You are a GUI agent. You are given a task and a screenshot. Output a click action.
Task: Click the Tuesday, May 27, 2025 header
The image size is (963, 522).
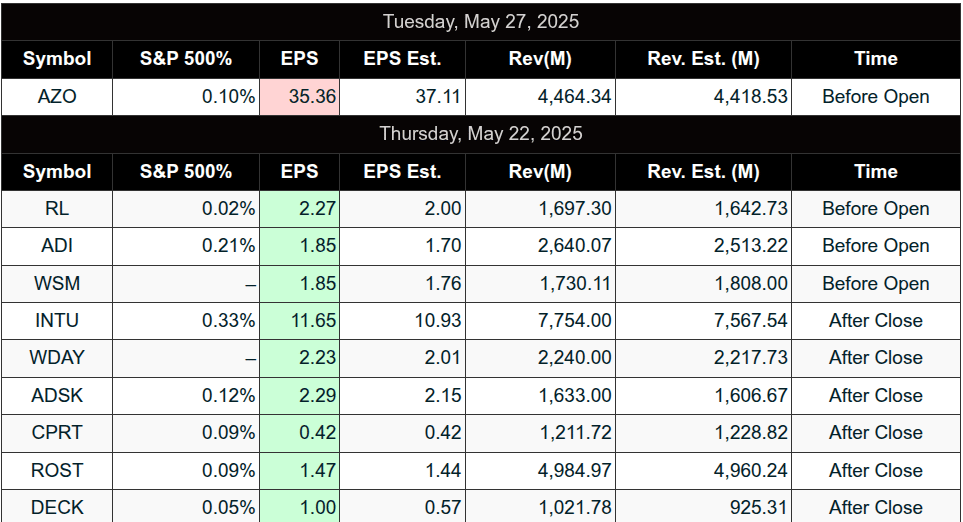(x=481, y=21)
